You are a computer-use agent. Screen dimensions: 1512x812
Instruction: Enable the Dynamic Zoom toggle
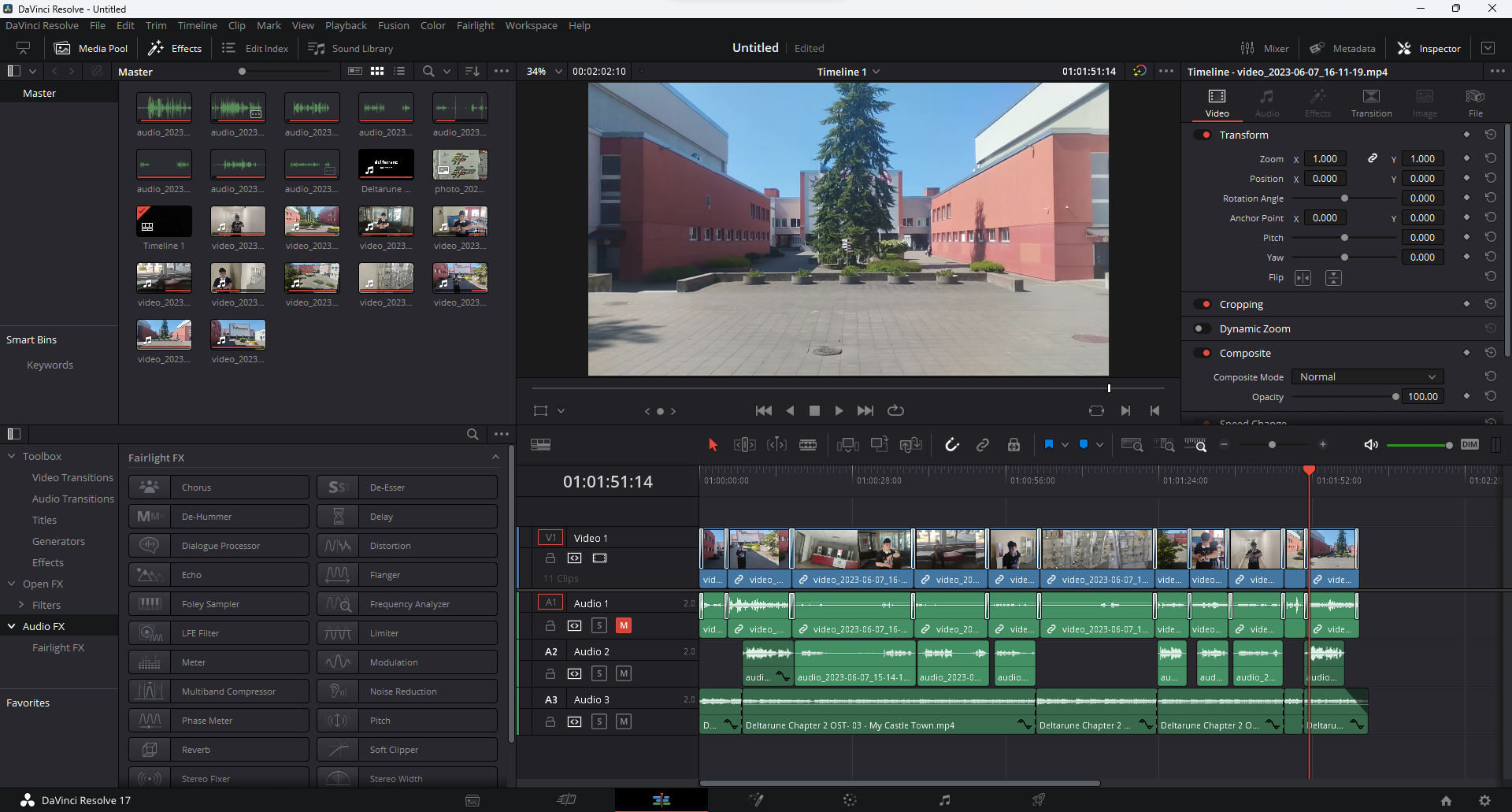tap(1203, 328)
